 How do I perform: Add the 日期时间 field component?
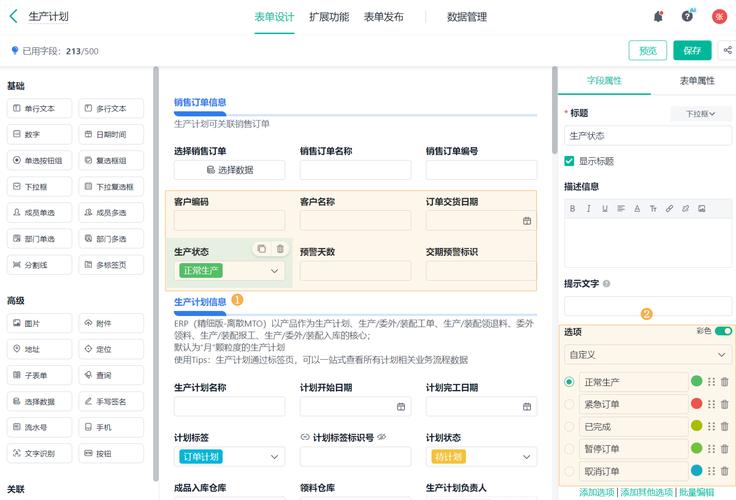tap(111, 134)
